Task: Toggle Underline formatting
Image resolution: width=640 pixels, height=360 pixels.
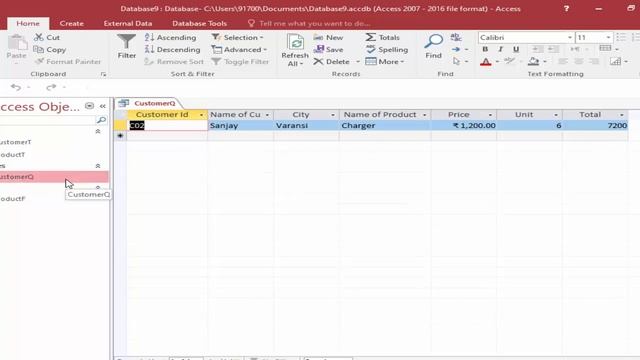Action: (516, 49)
